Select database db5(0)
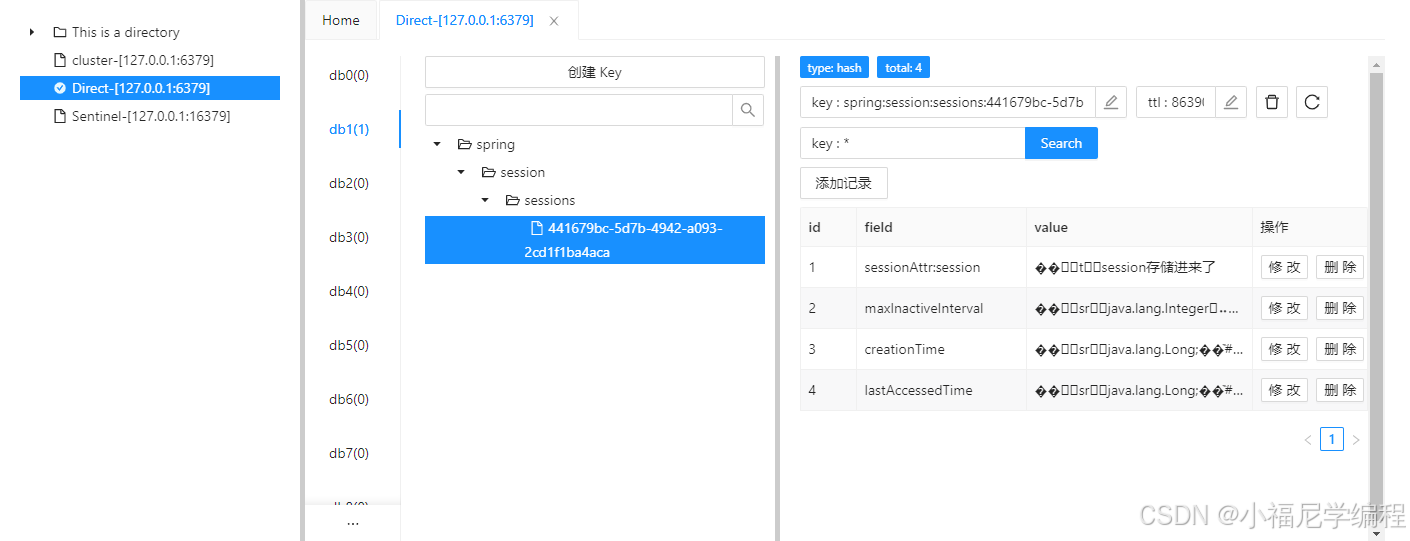Viewport: 1410px width, 541px height. click(x=350, y=345)
